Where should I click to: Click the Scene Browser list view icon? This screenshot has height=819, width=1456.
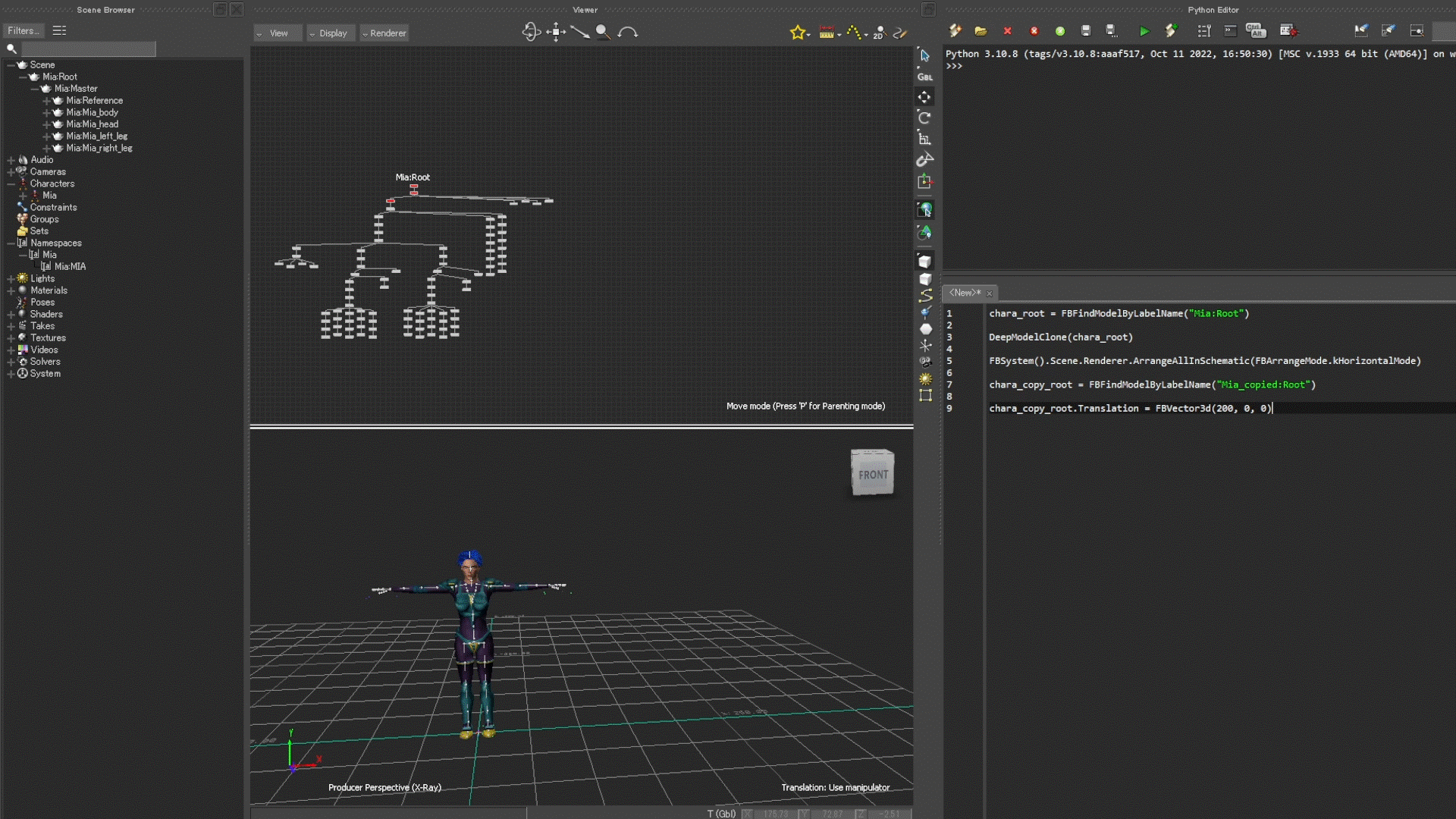click(59, 31)
